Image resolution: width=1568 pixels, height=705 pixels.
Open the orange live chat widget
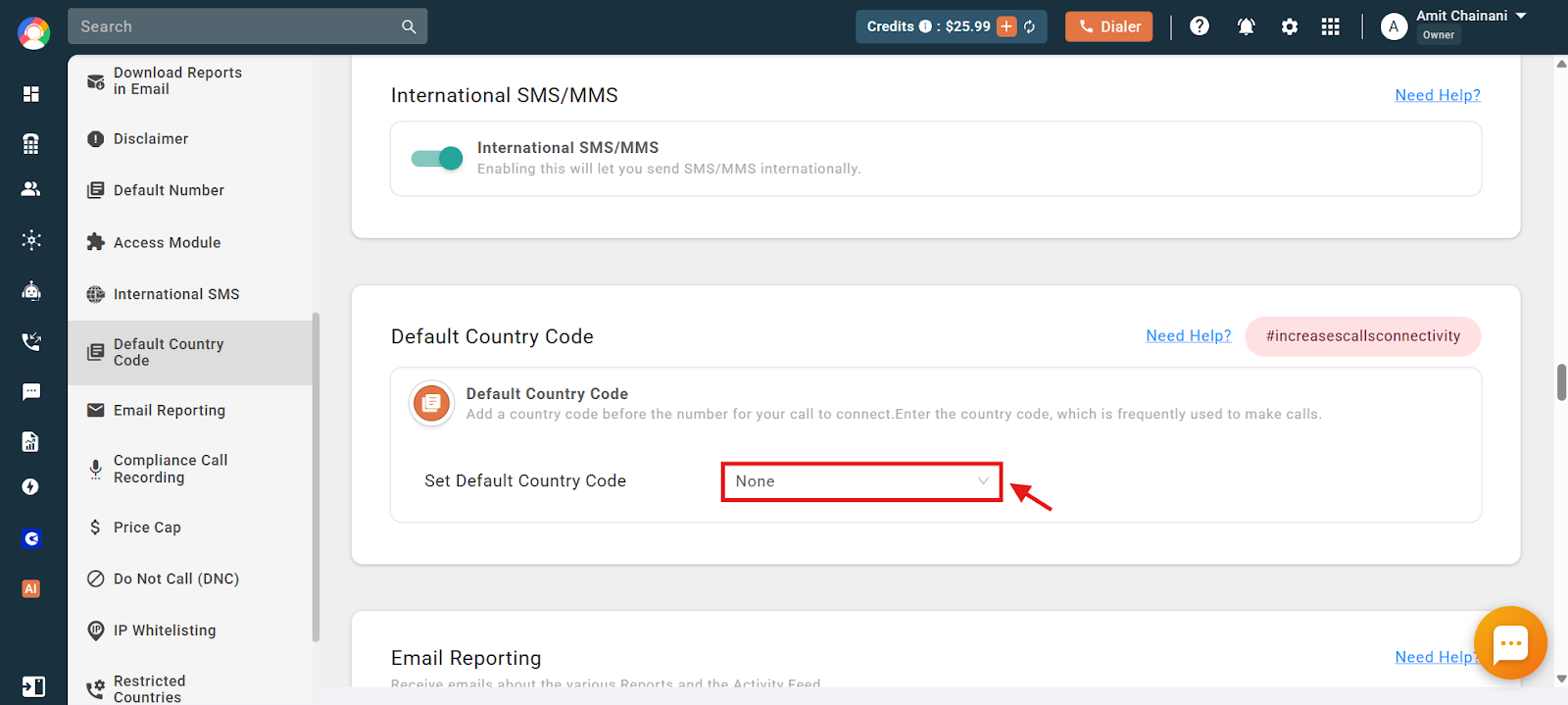tap(1510, 643)
